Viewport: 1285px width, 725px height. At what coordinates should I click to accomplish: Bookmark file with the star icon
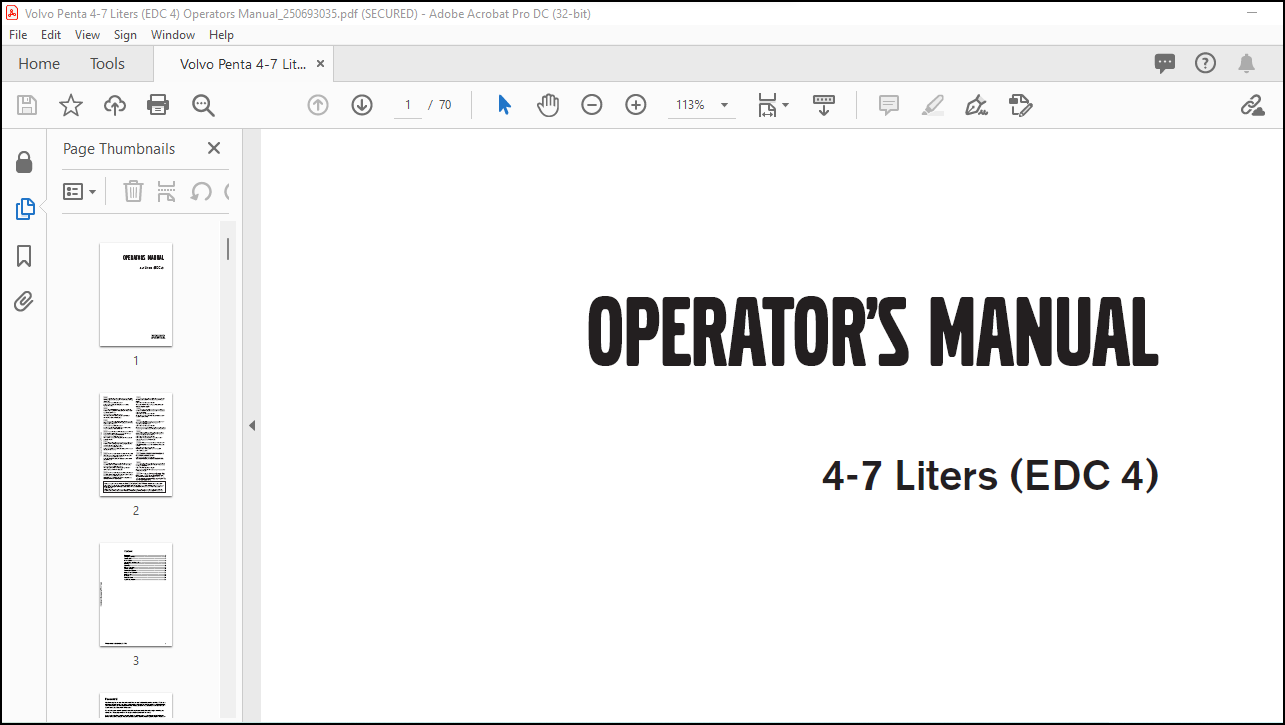click(x=71, y=105)
